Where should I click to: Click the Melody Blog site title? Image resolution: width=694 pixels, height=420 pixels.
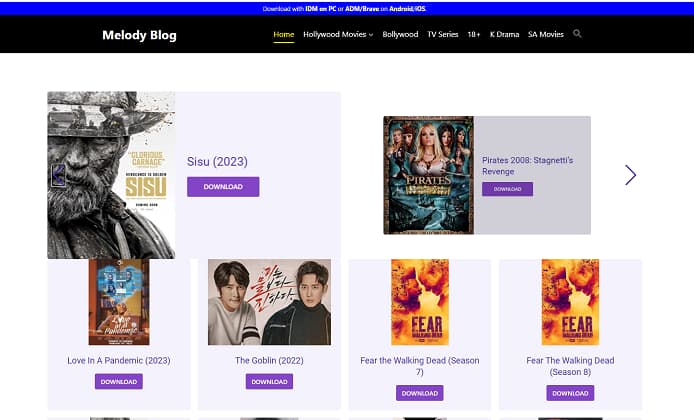(x=139, y=35)
